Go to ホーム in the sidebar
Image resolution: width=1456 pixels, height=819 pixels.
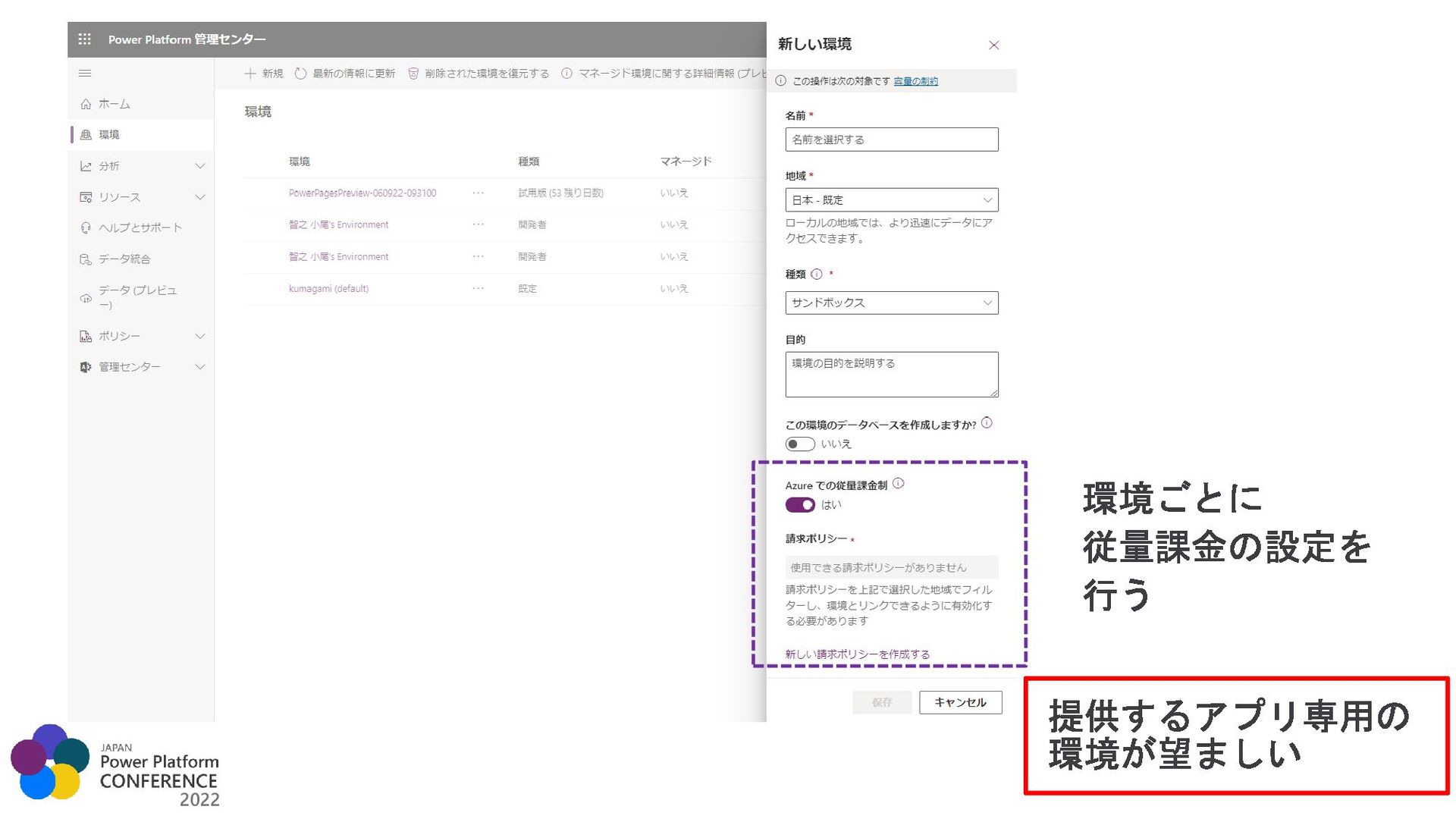(114, 104)
